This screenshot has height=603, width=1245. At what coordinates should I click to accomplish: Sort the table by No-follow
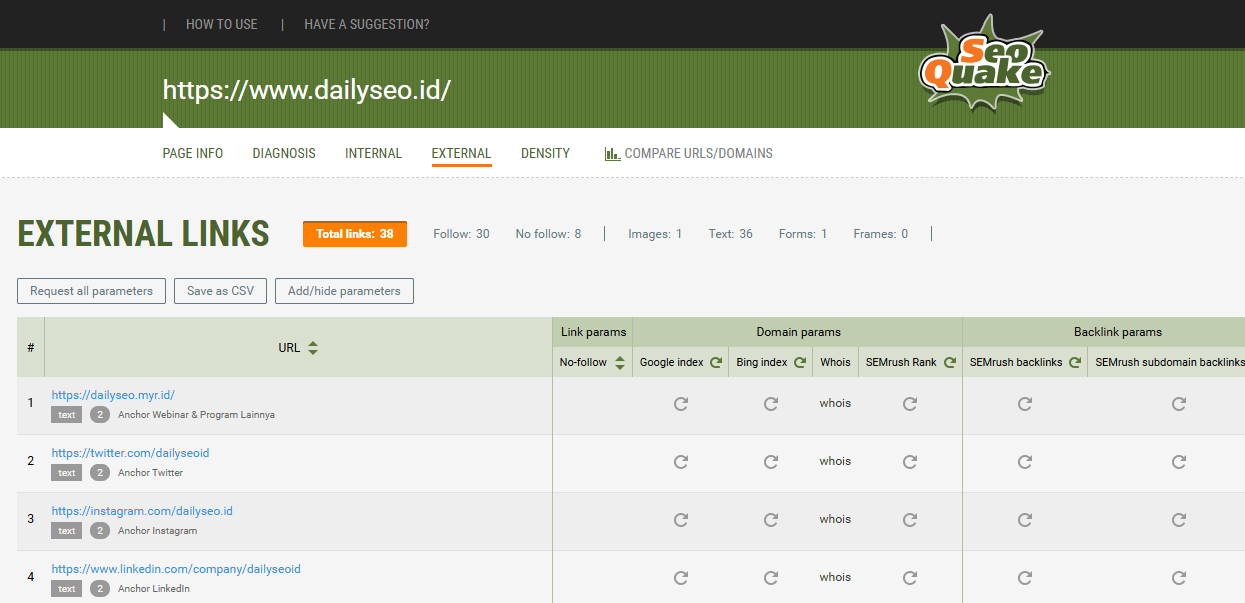pos(620,362)
